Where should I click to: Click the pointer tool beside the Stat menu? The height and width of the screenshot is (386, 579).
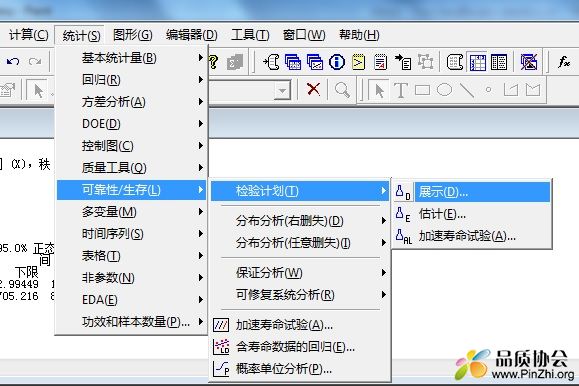(x=38, y=90)
